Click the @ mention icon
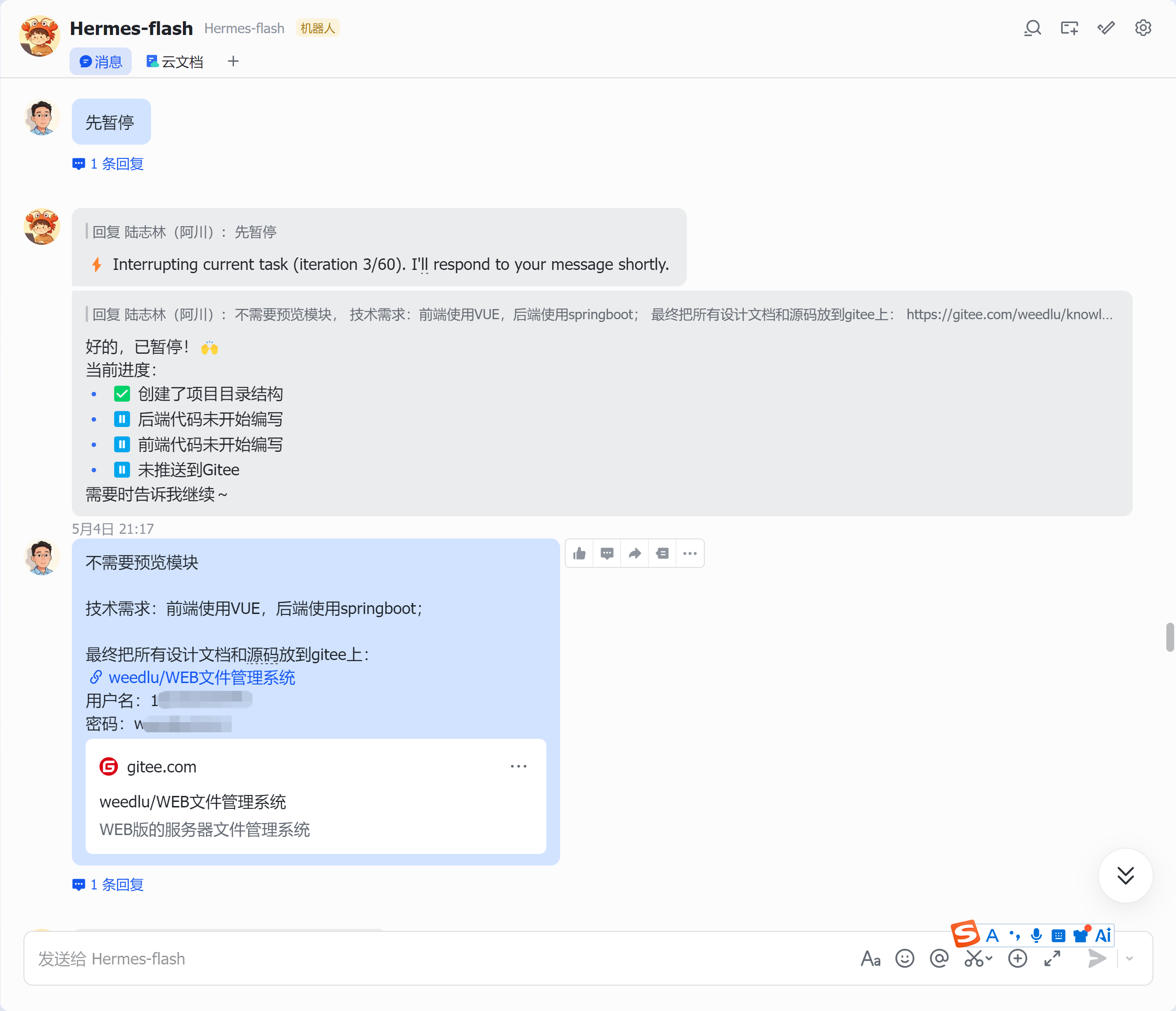 tap(939, 959)
